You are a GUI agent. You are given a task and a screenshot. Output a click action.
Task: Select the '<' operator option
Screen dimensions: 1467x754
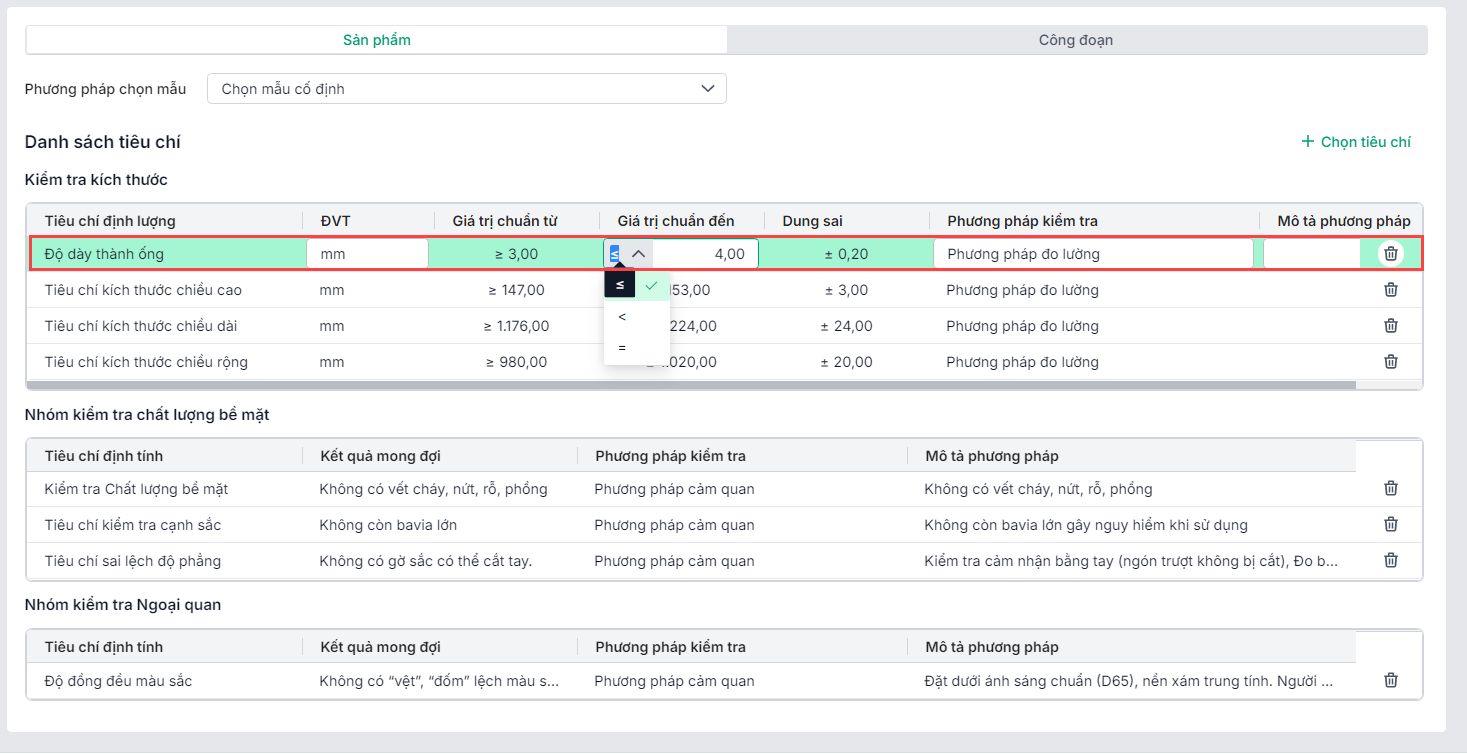(623, 317)
